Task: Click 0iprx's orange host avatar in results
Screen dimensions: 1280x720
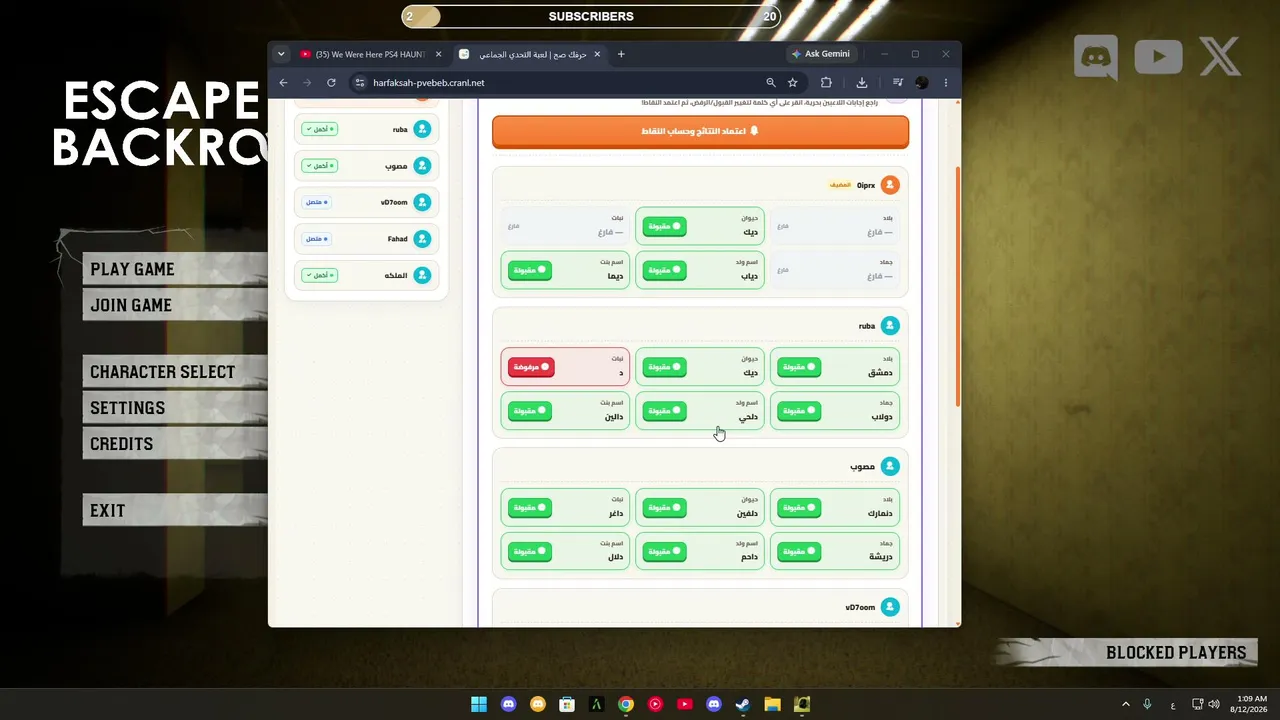Action: pyautogui.click(x=890, y=185)
